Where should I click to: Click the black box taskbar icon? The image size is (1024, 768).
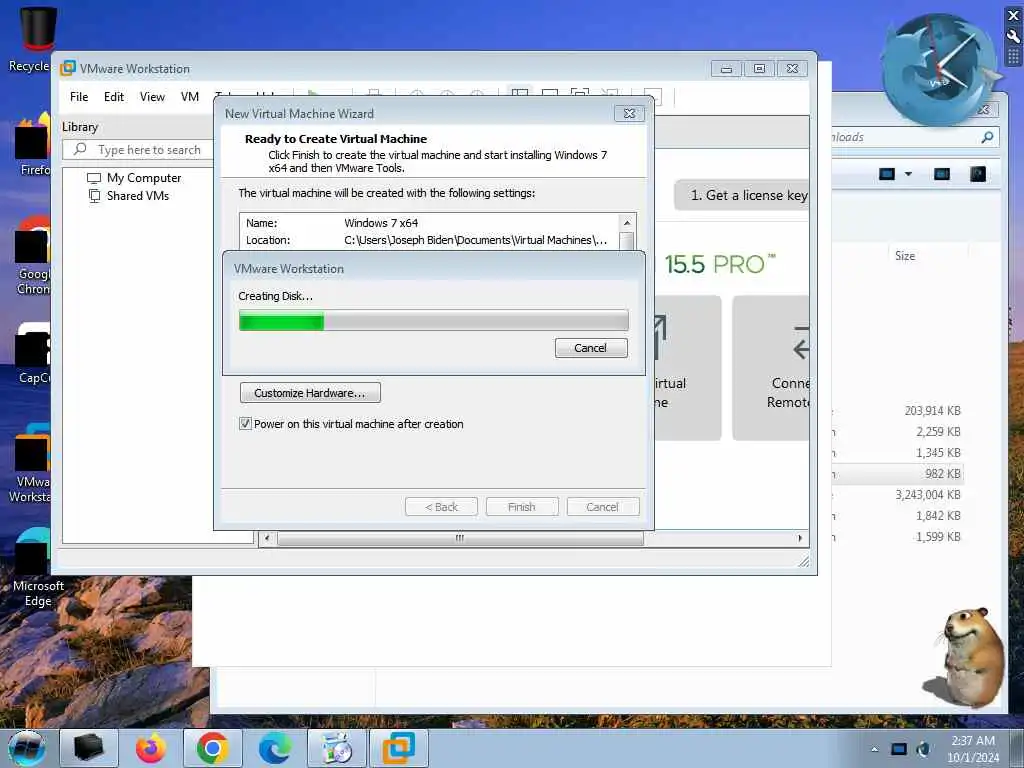pos(89,748)
